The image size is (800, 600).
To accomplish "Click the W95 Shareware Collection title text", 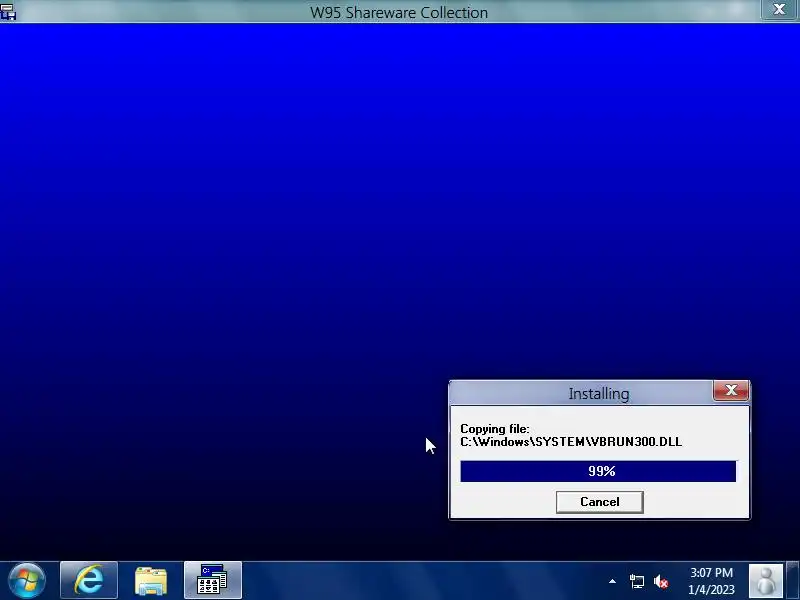I will [x=398, y=12].
